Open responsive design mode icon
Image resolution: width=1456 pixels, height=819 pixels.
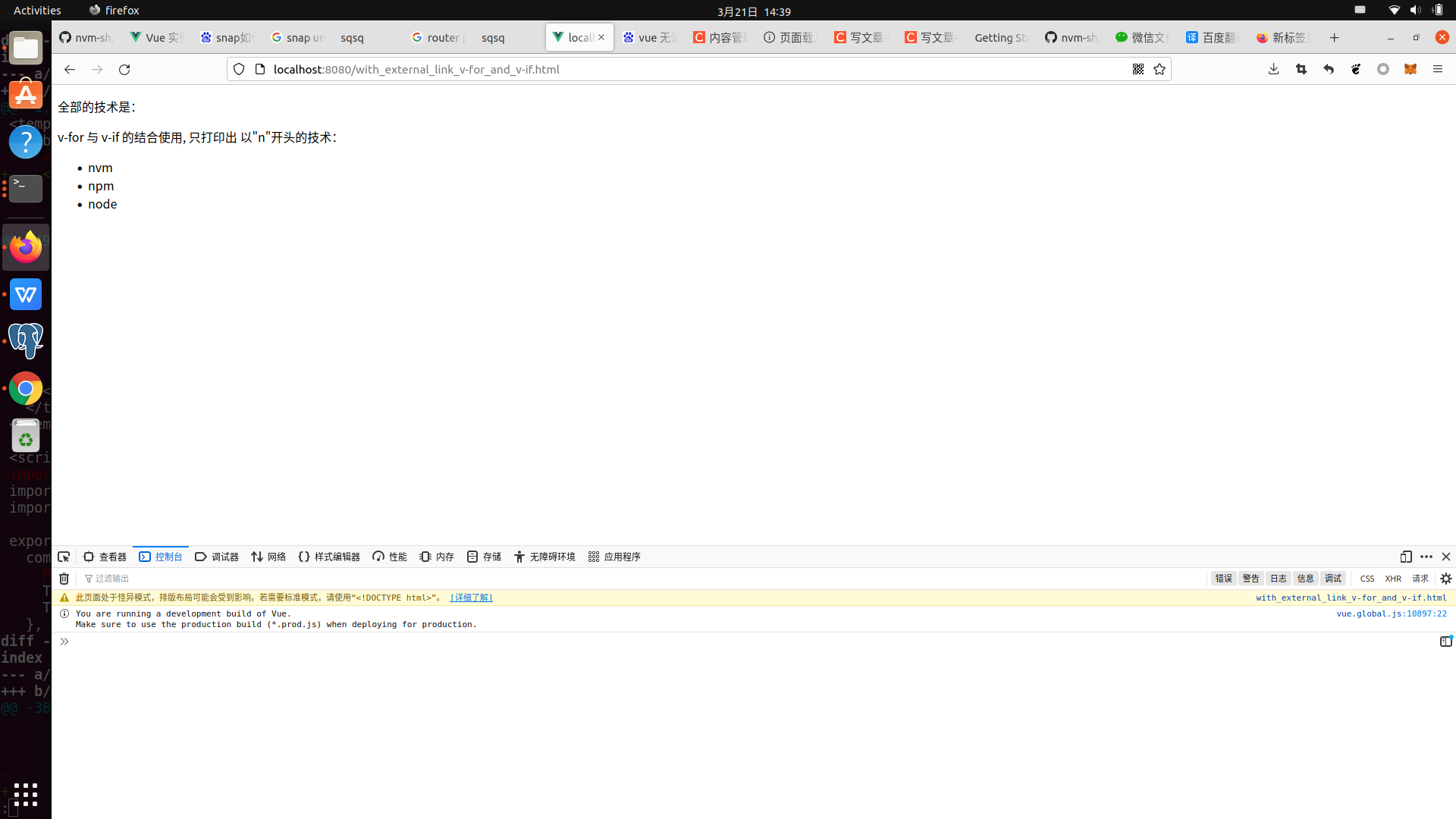point(1406,557)
